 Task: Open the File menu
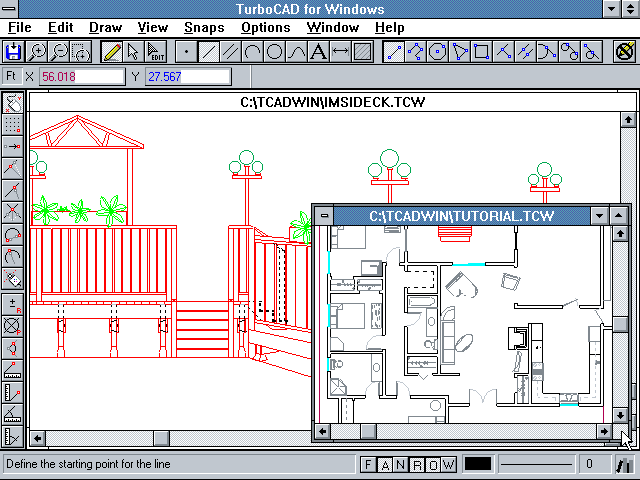[20, 27]
